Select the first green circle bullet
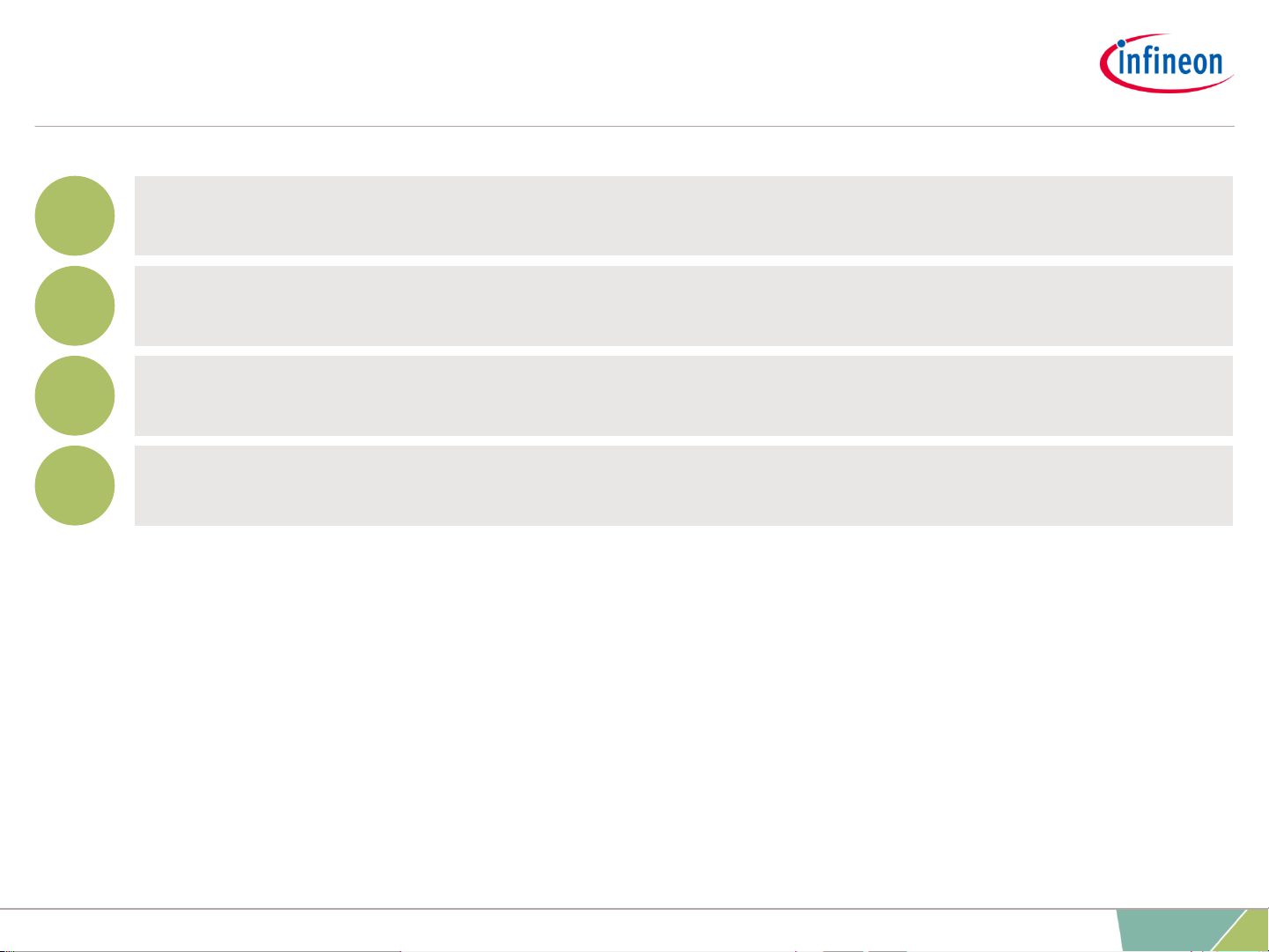The width and height of the screenshot is (1269, 952). pos(75,216)
